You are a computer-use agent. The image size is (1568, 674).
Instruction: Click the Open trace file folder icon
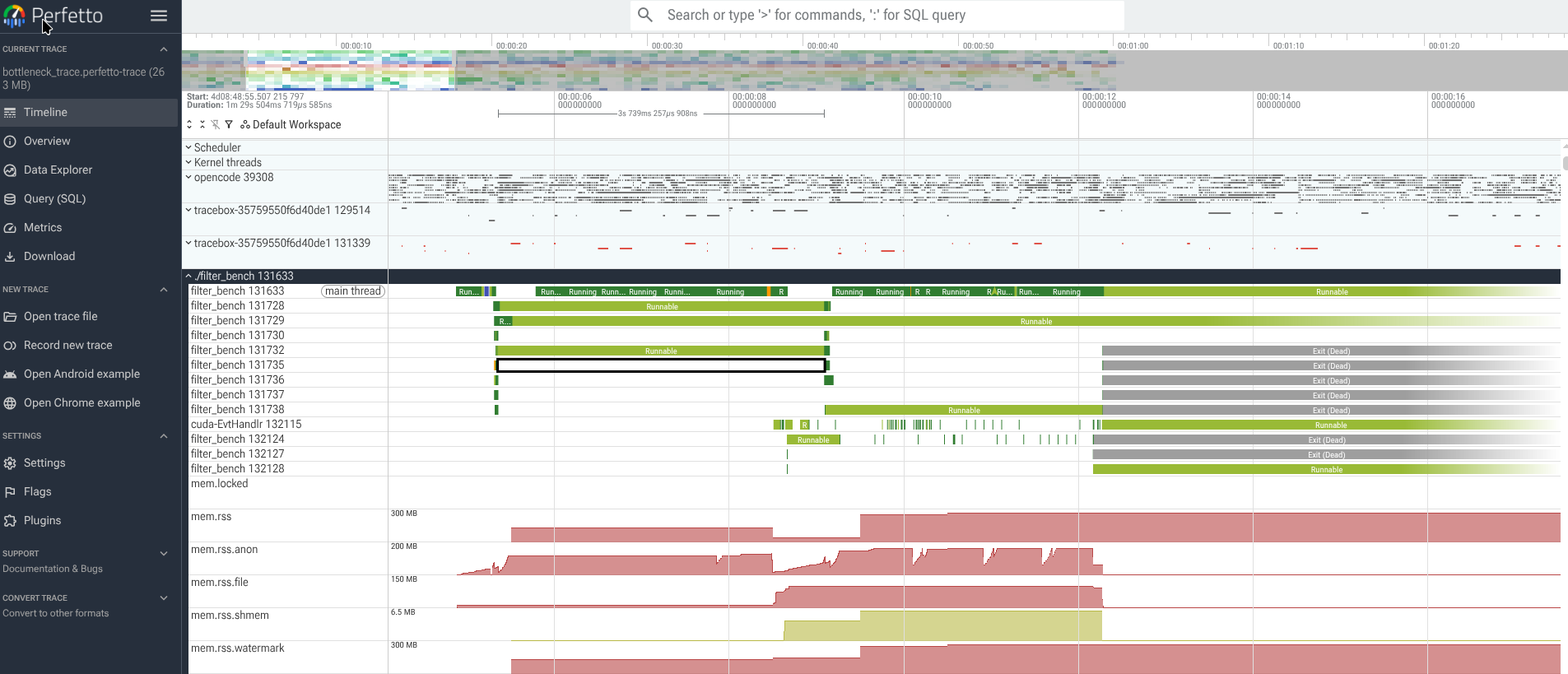point(10,316)
